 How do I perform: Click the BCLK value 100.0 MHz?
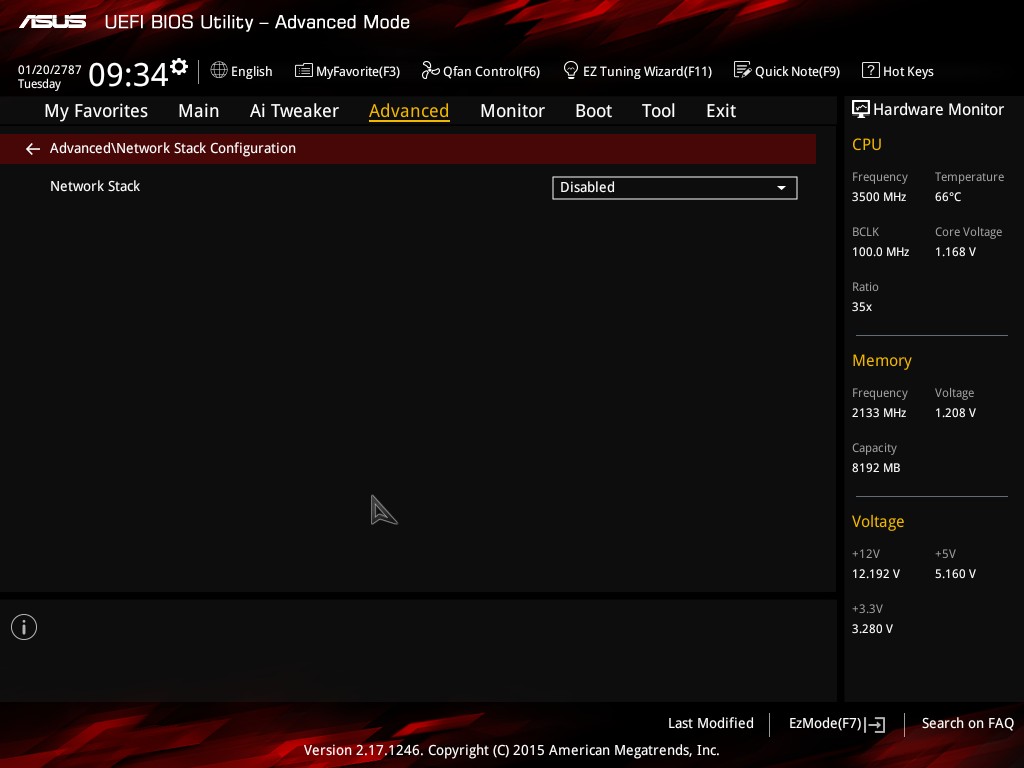click(x=880, y=252)
